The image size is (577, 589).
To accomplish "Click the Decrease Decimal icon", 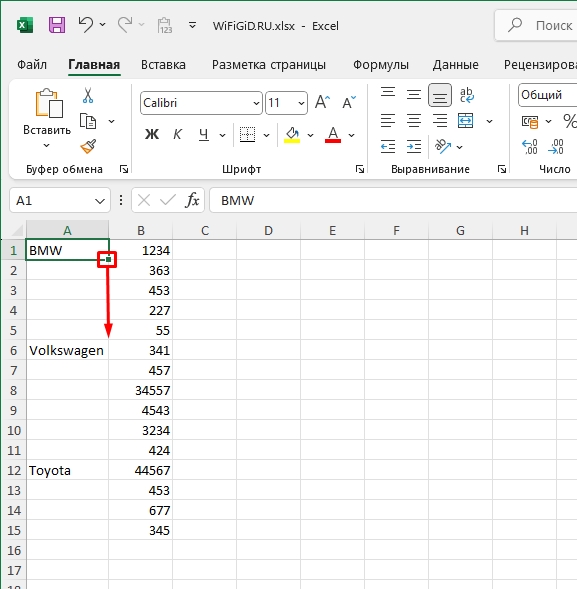I will click(556, 146).
